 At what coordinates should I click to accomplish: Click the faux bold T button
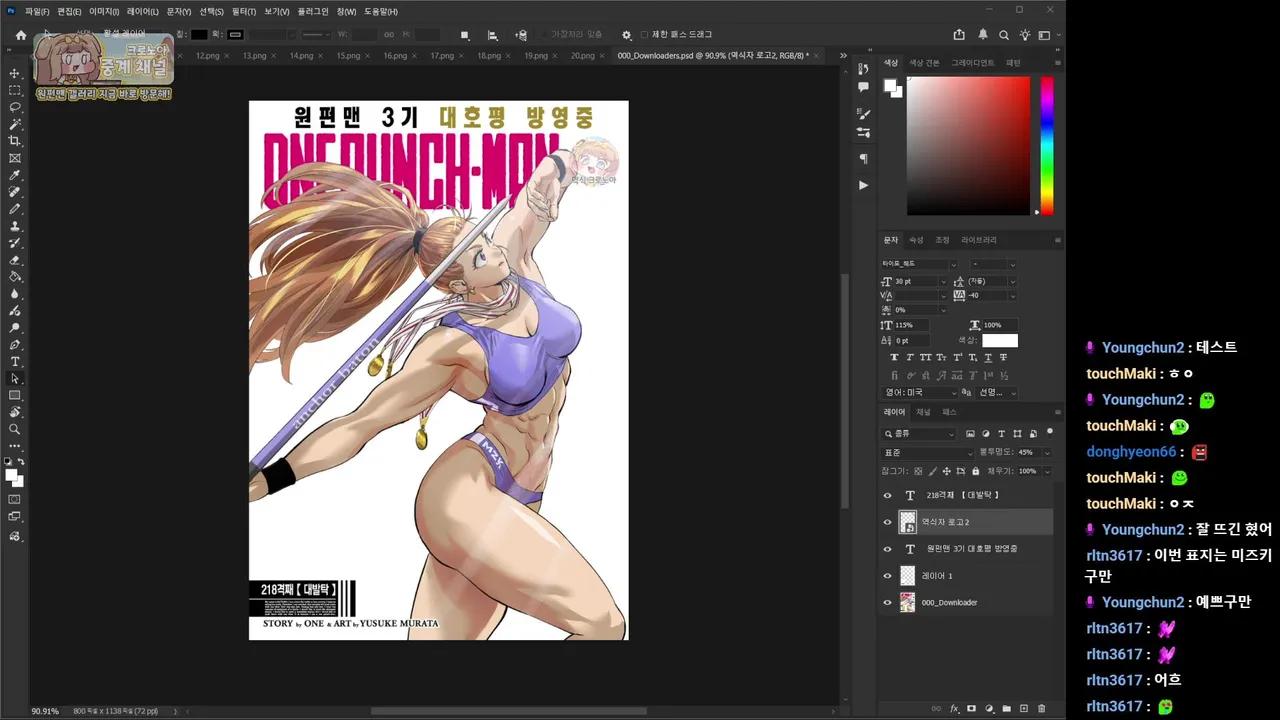pyautogui.click(x=895, y=357)
